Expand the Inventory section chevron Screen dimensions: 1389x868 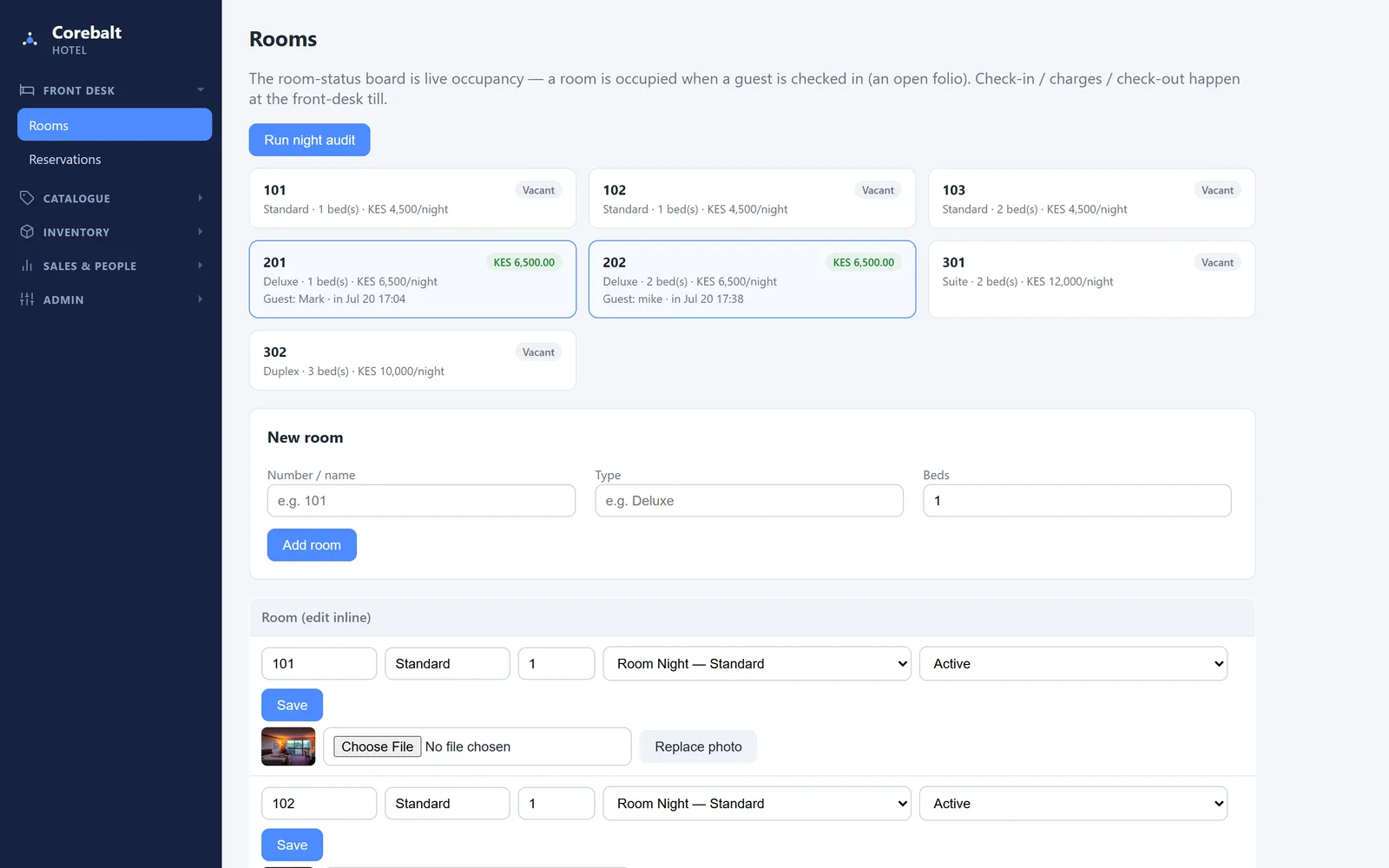[201, 232]
